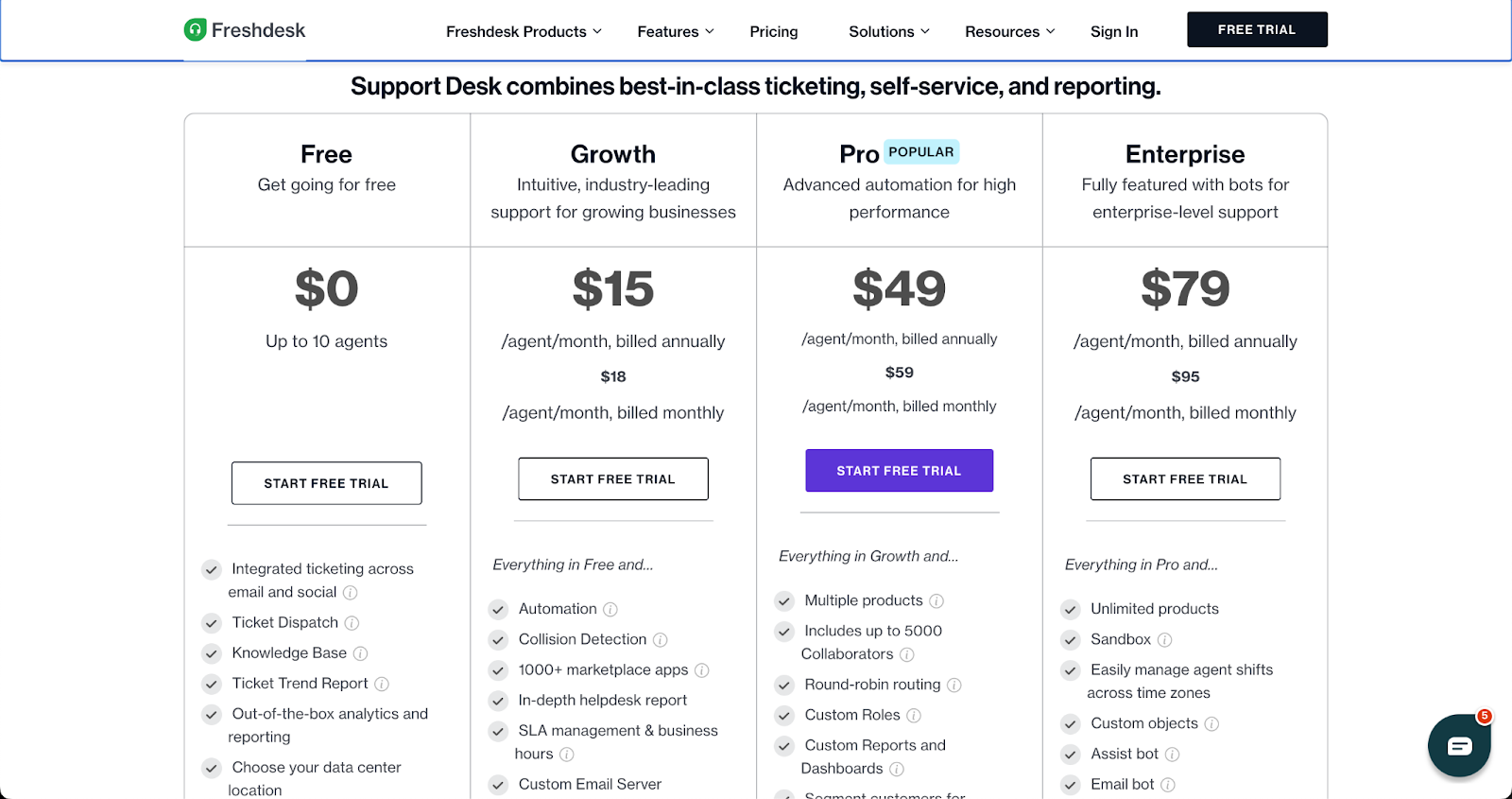Viewport: 1512px width, 799px height.
Task: Click the dark FREE TRIAL header button
Action: [1257, 29]
